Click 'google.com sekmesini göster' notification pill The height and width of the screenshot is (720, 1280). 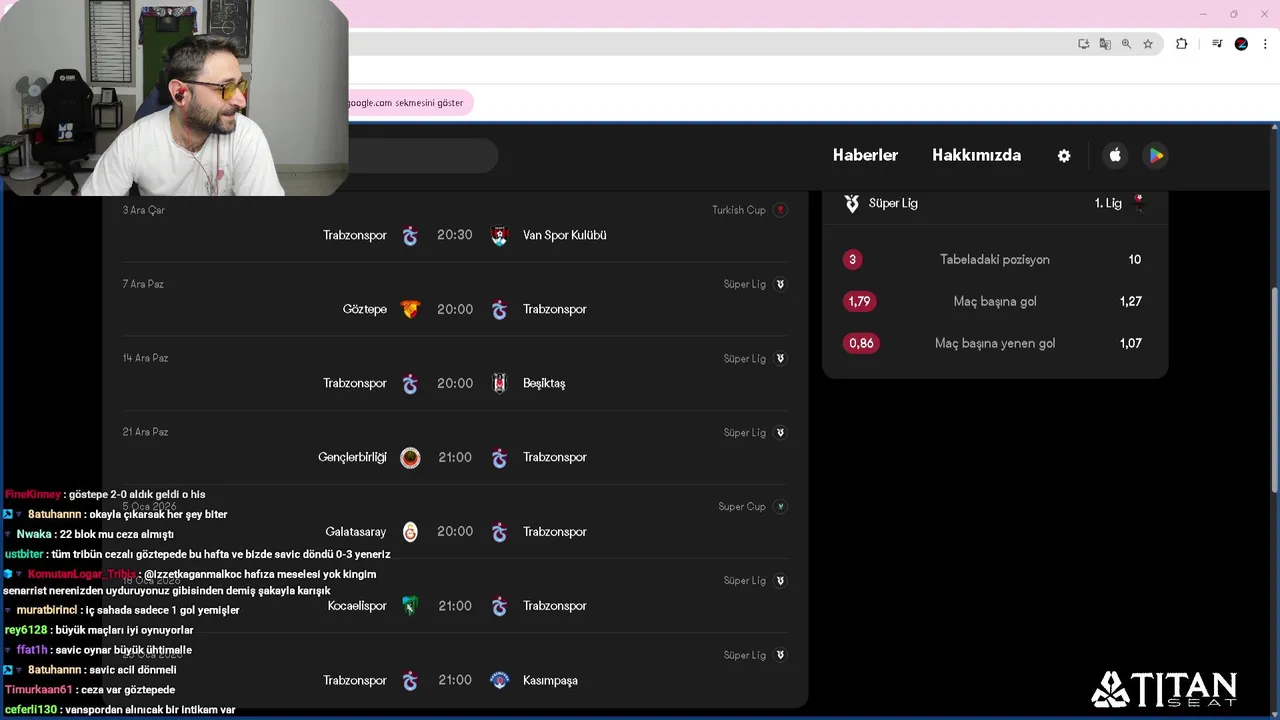[410, 103]
